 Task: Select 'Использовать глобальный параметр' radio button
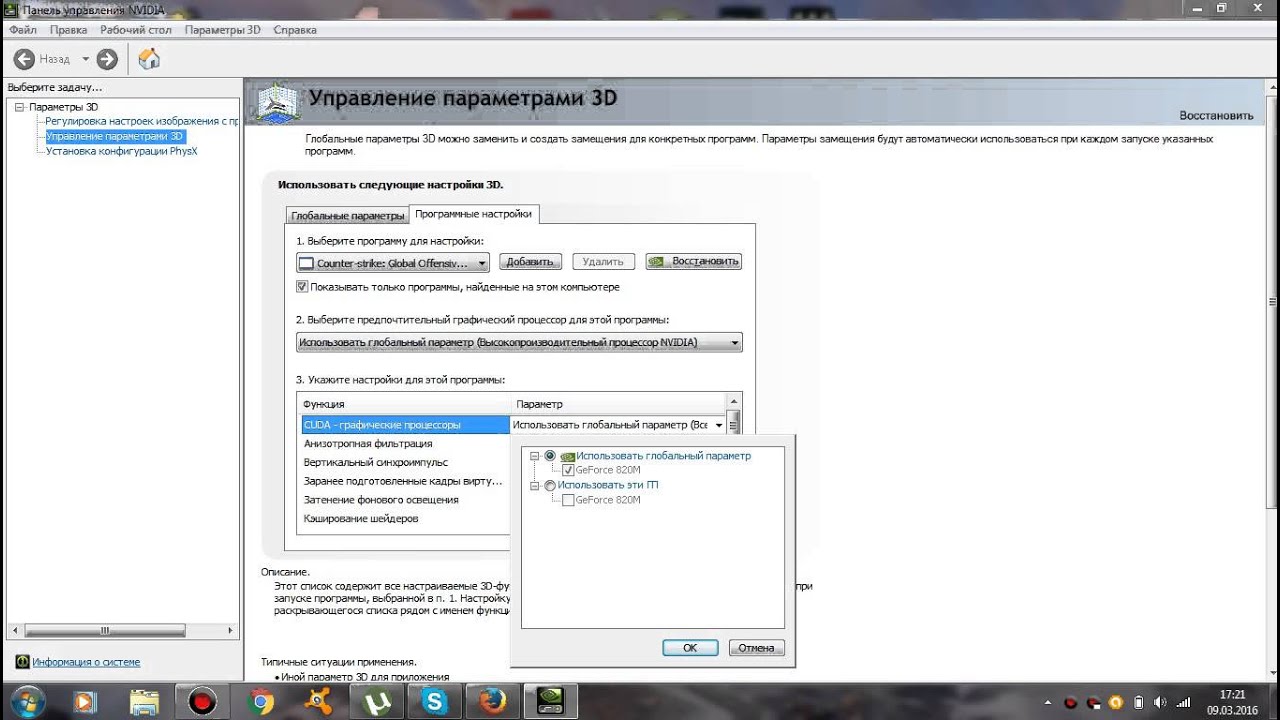[550, 456]
